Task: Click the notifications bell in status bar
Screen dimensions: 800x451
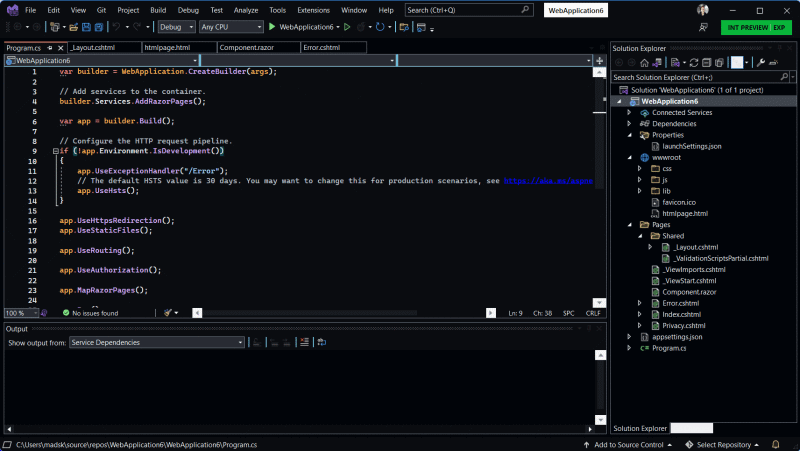Action: coord(776,445)
